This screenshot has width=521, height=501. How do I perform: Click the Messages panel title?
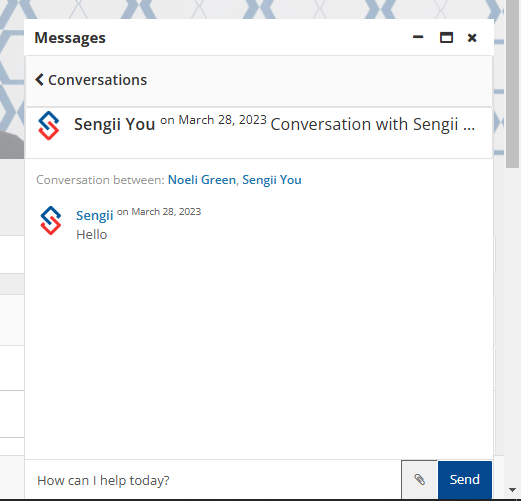coord(70,38)
